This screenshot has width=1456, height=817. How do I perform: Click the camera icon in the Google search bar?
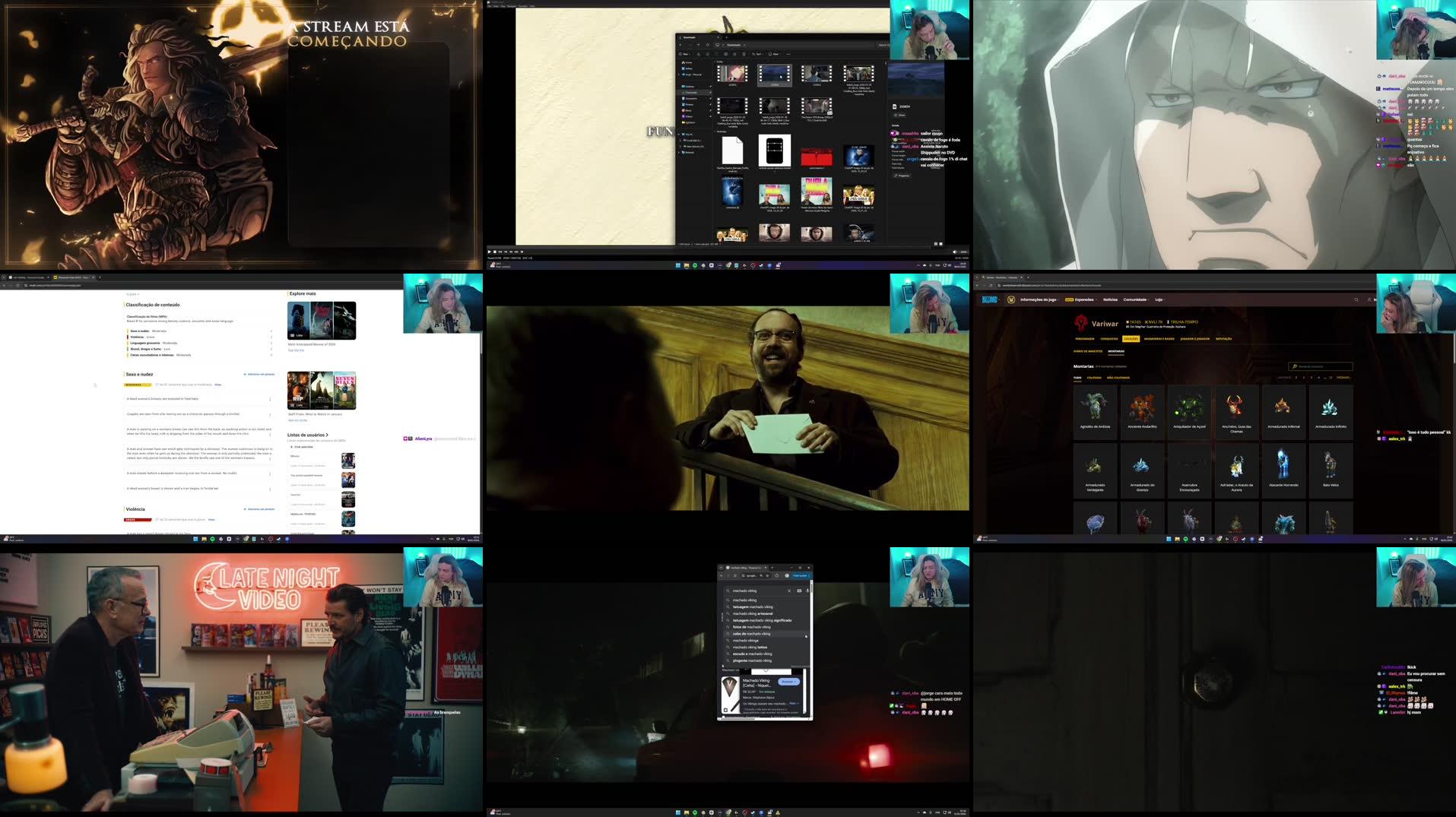coord(800,591)
